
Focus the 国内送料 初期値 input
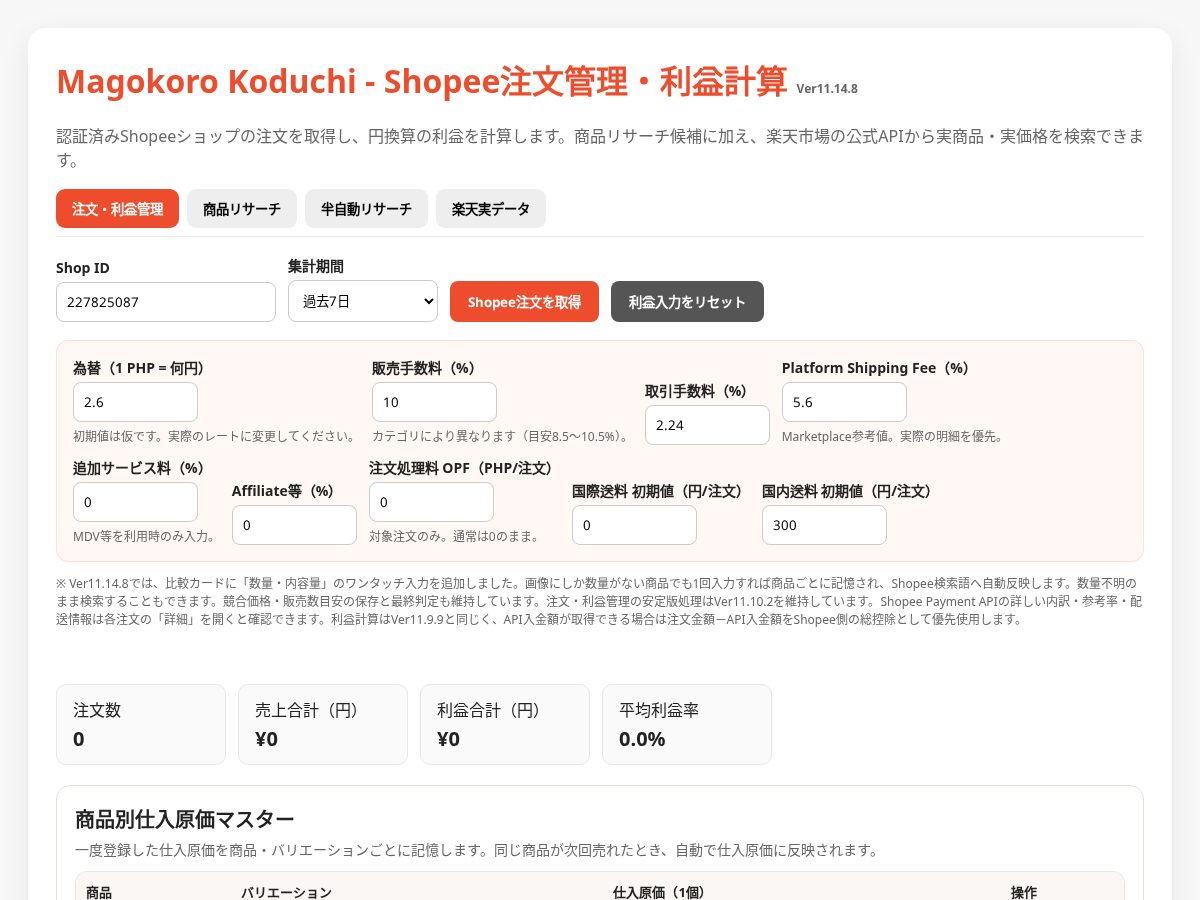(x=824, y=525)
